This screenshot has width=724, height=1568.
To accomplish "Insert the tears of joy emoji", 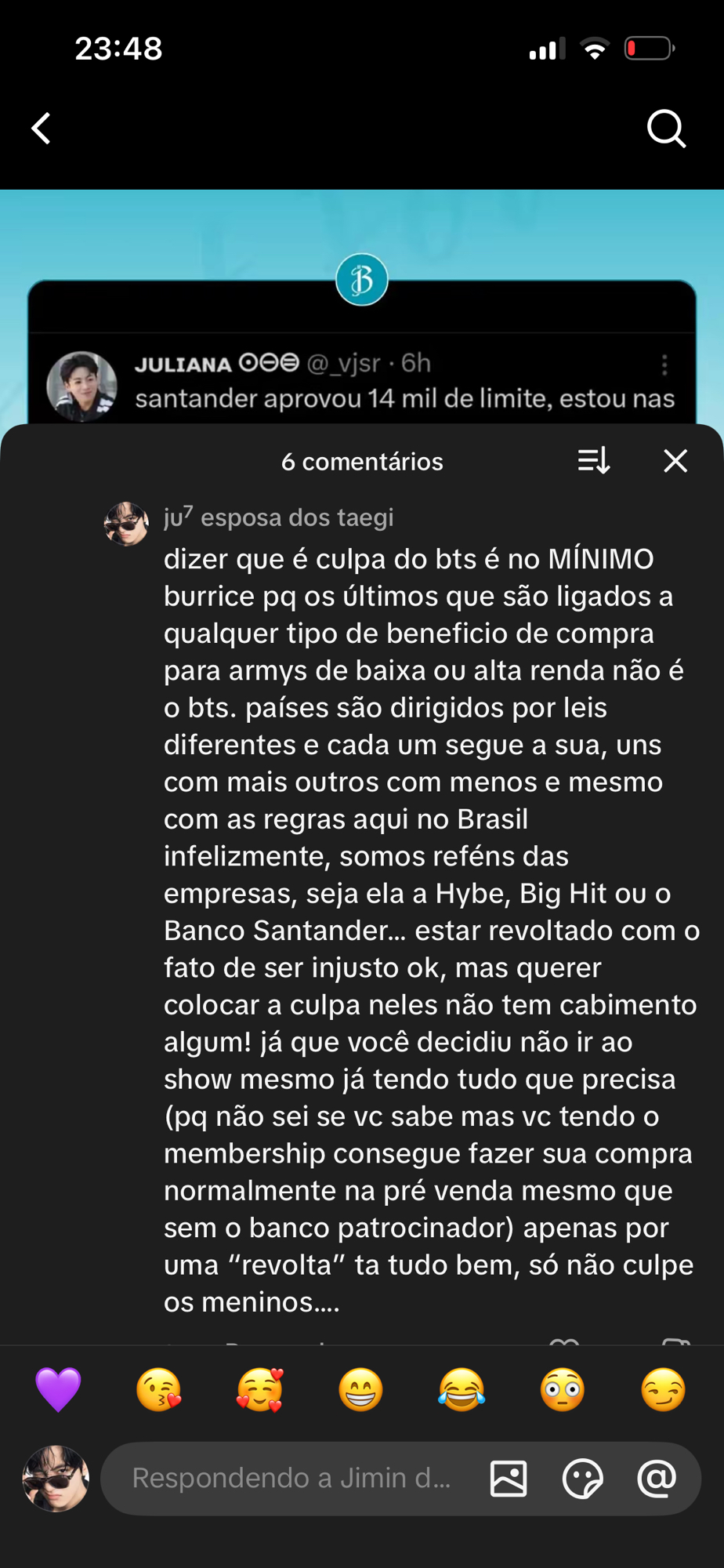I will click(462, 1389).
